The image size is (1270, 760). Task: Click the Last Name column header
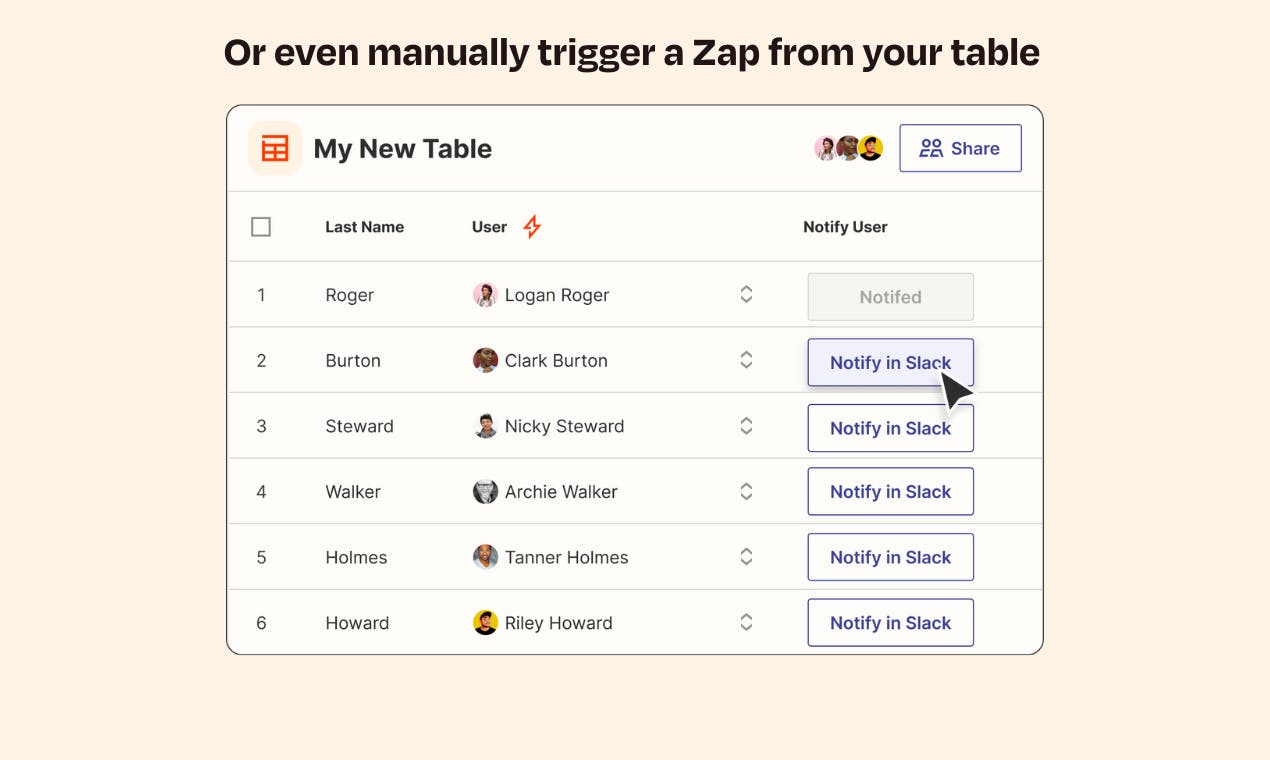click(365, 227)
